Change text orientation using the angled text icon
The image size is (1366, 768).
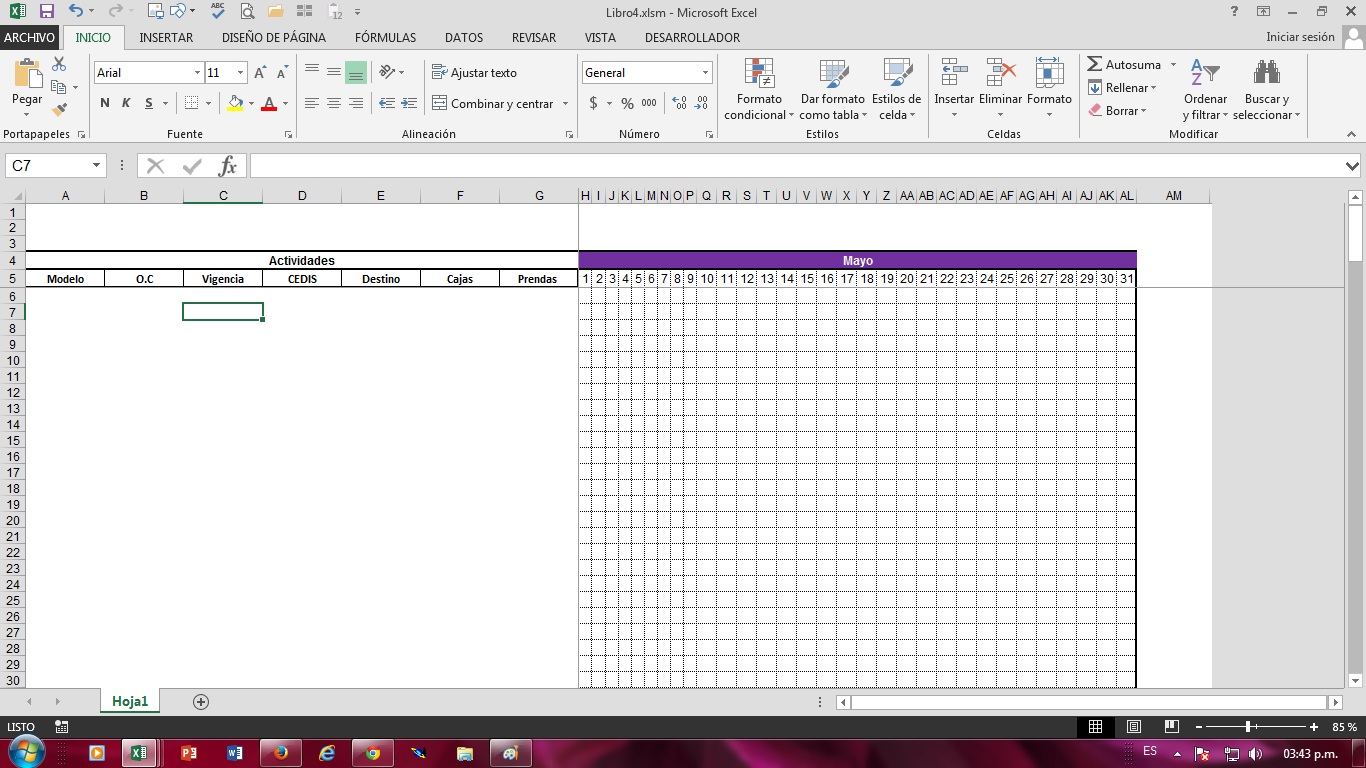pos(387,72)
